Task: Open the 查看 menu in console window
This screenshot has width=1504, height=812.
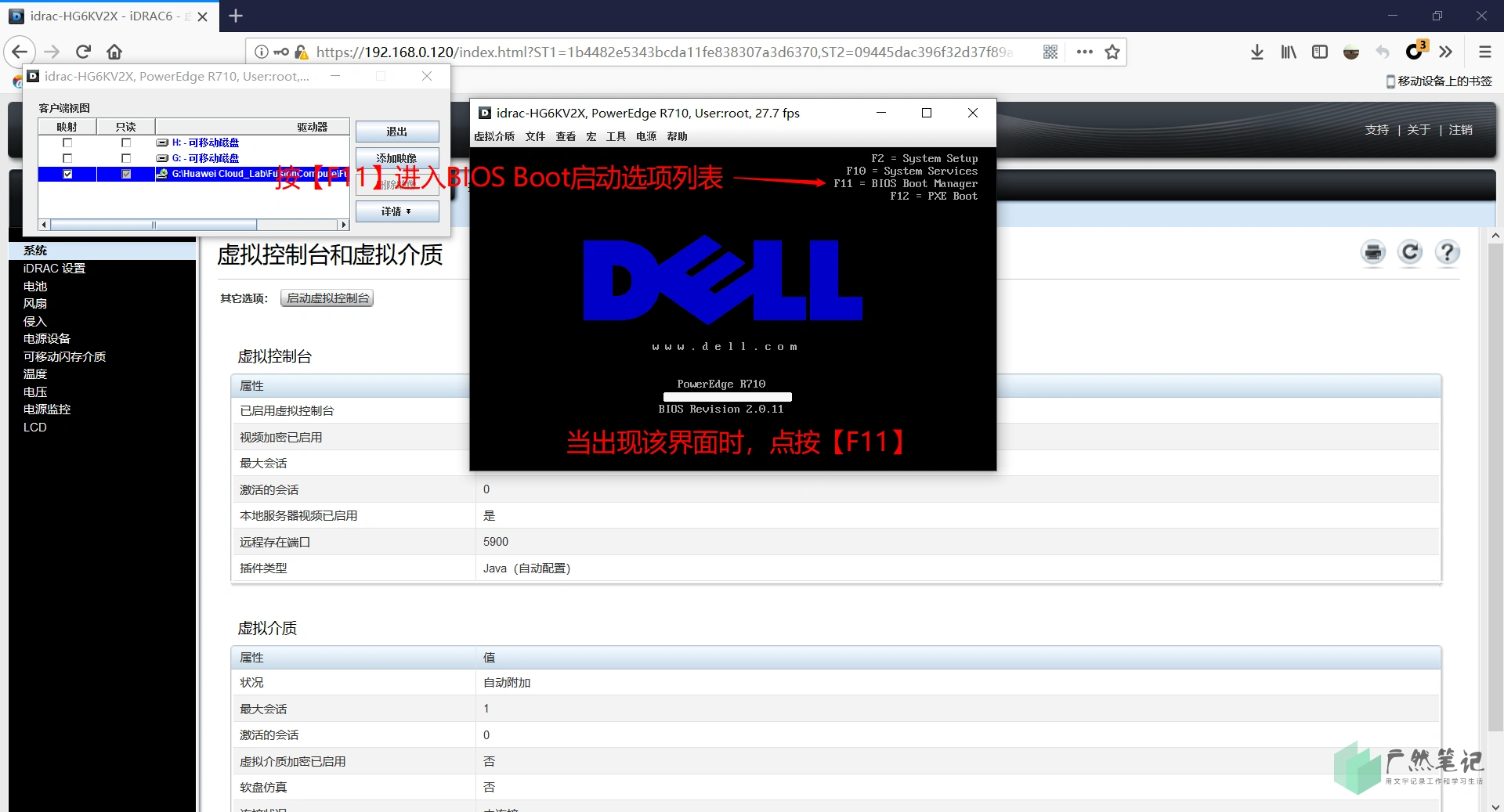Action: pyautogui.click(x=566, y=136)
